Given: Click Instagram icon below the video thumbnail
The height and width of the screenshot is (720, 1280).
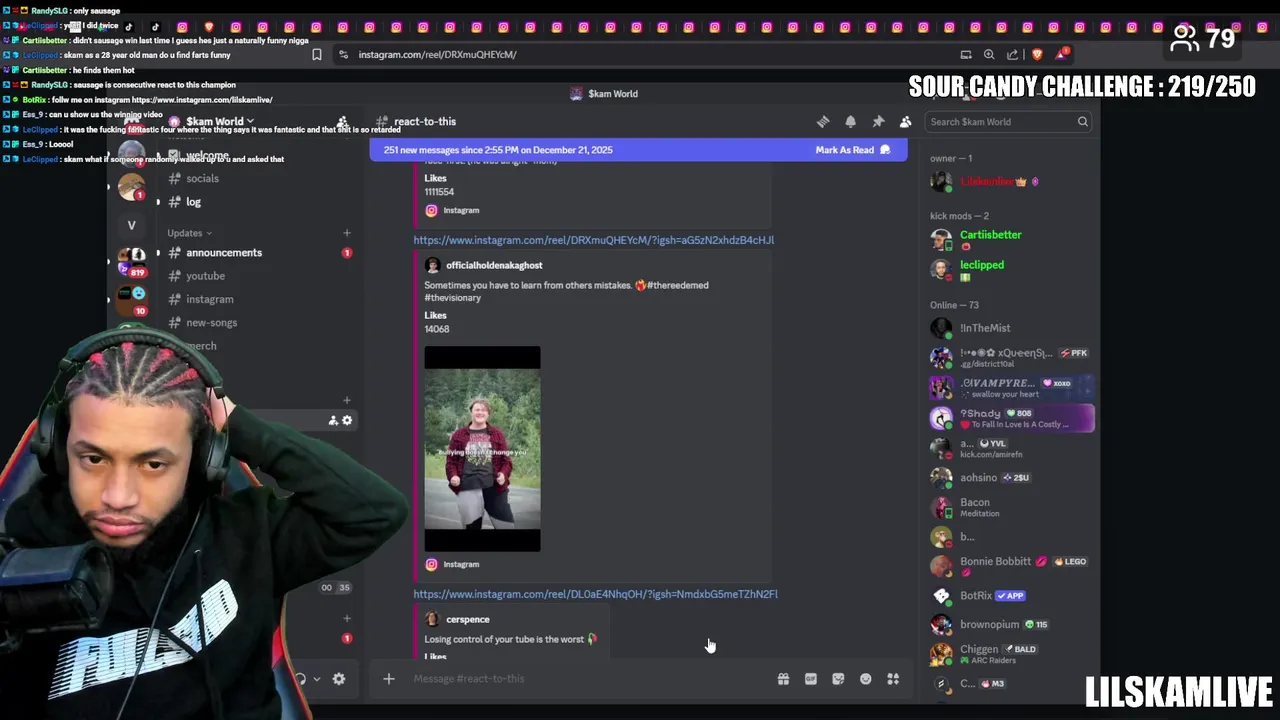Looking at the screenshot, I should coord(431,564).
